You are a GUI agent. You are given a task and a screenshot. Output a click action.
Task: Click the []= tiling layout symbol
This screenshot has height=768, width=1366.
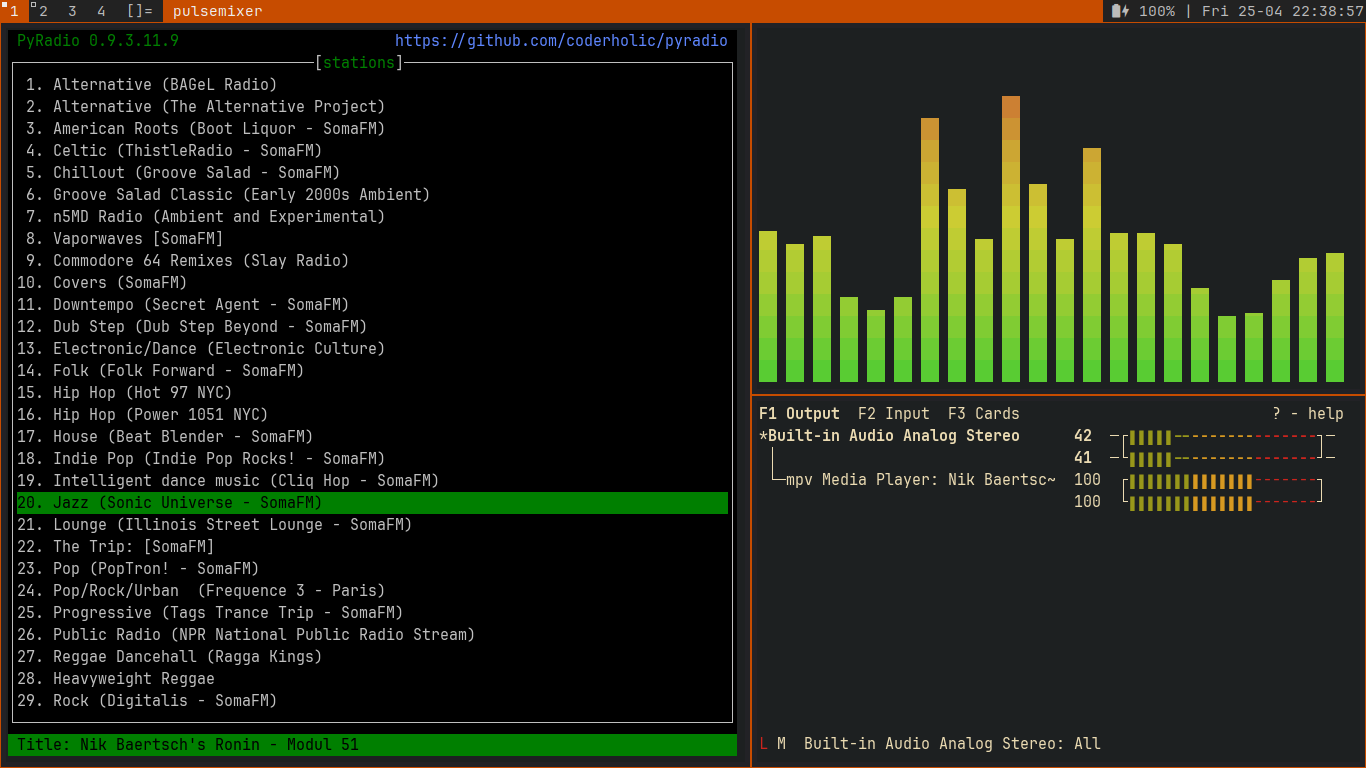tap(140, 11)
